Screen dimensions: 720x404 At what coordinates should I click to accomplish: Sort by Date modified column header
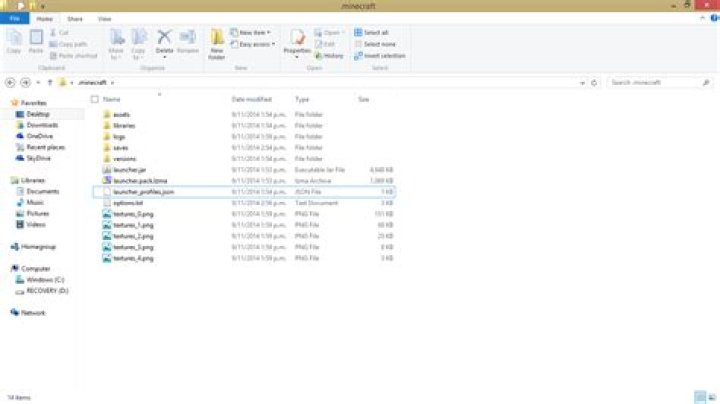coord(252,99)
